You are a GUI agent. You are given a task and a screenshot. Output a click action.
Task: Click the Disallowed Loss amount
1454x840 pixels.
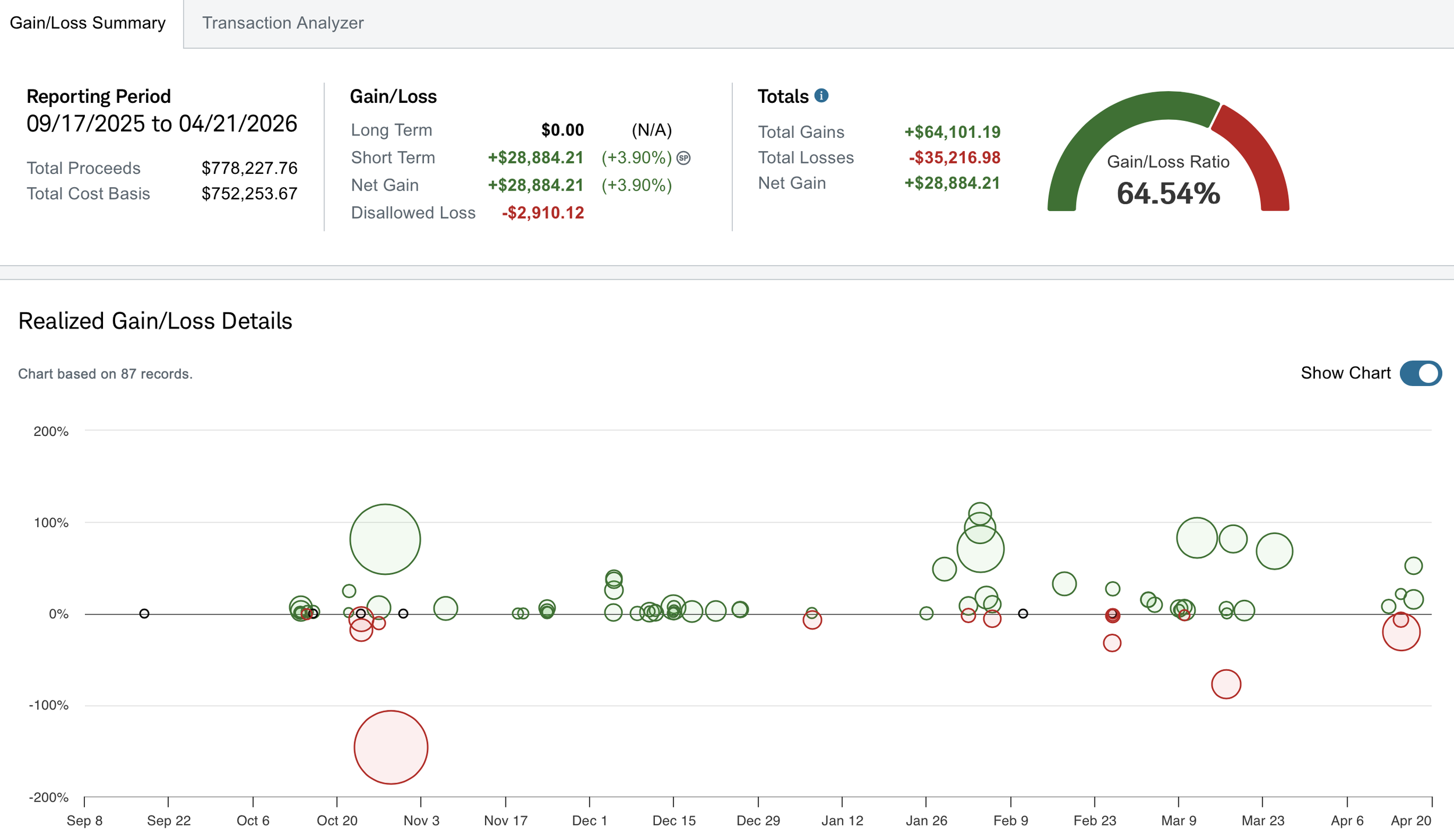coord(543,213)
